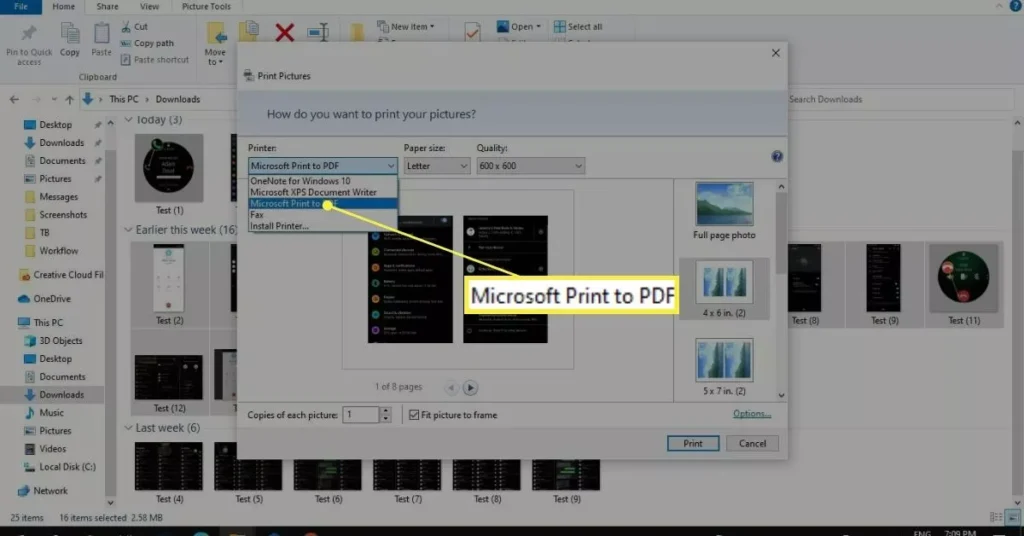Go to previous page in print preview
Image resolution: width=1024 pixels, height=536 pixels.
coord(451,388)
